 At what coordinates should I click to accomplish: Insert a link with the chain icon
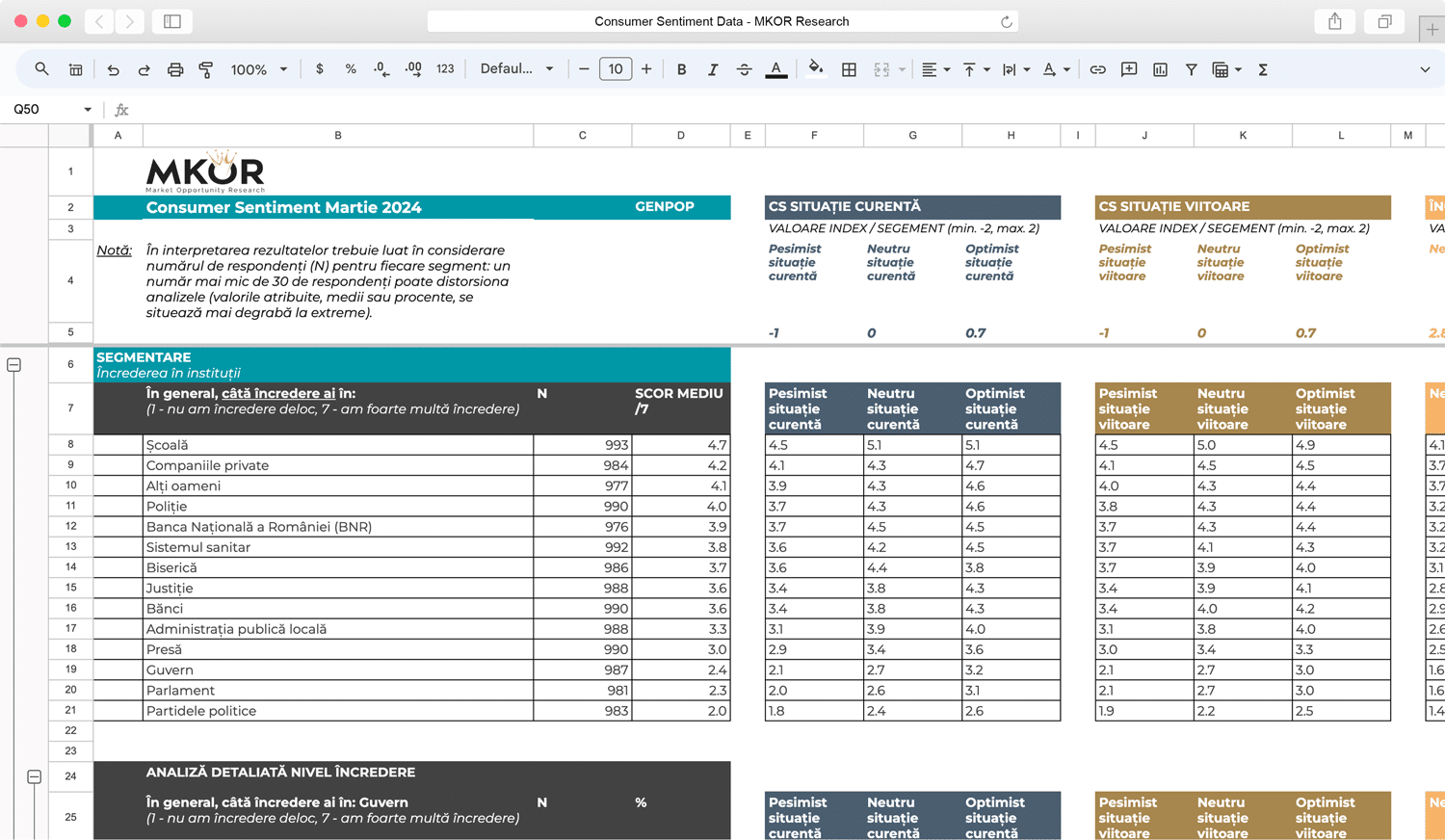[1097, 69]
